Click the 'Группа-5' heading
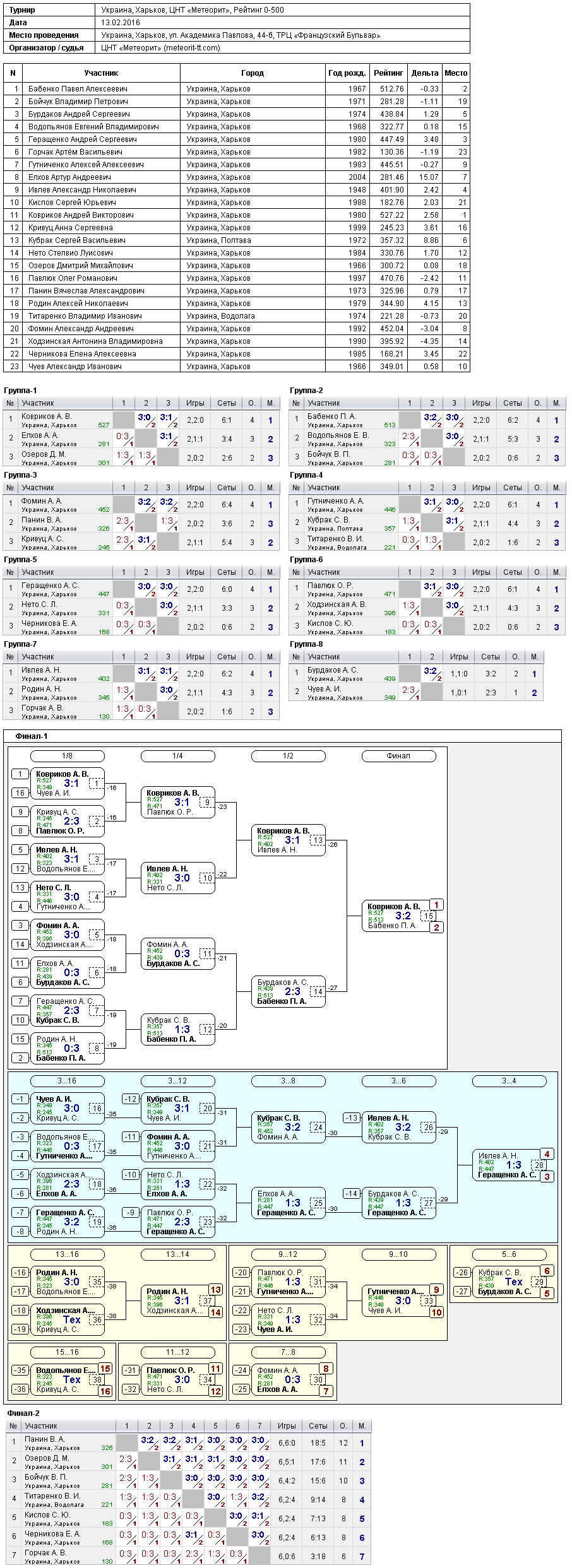The width and height of the screenshot is (572, 1568). [x=20, y=560]
